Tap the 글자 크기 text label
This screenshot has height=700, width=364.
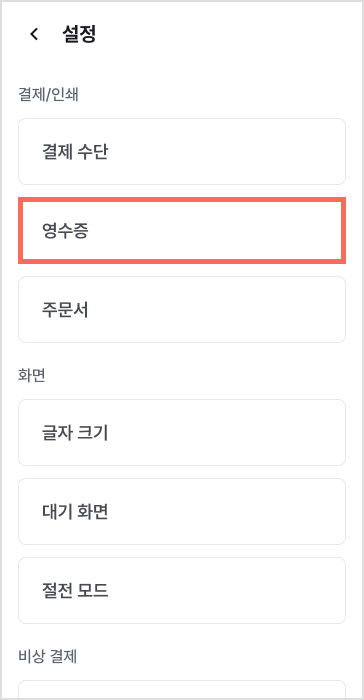click(75, 433)
